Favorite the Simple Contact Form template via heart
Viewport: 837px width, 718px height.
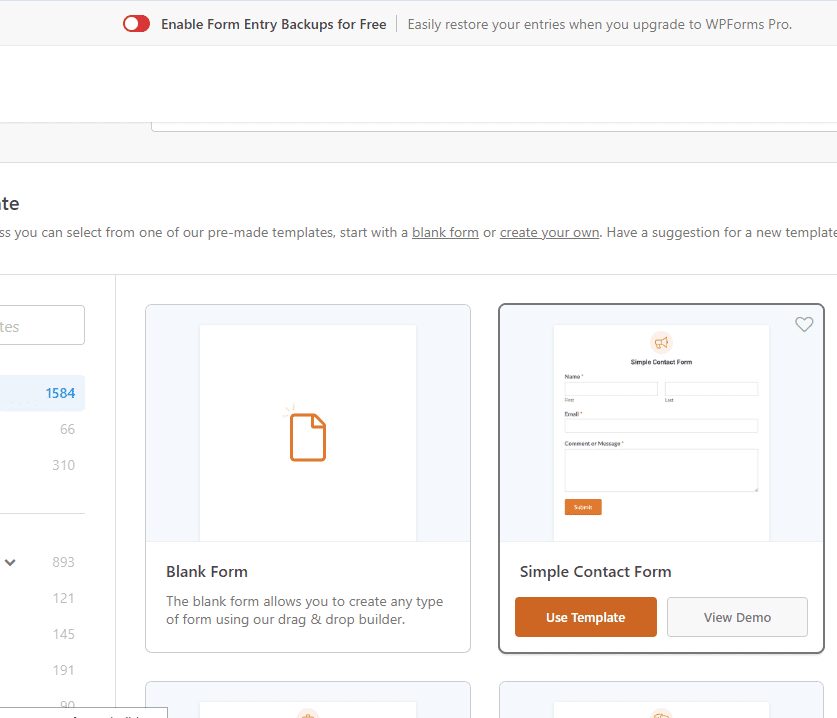[804, 325]
